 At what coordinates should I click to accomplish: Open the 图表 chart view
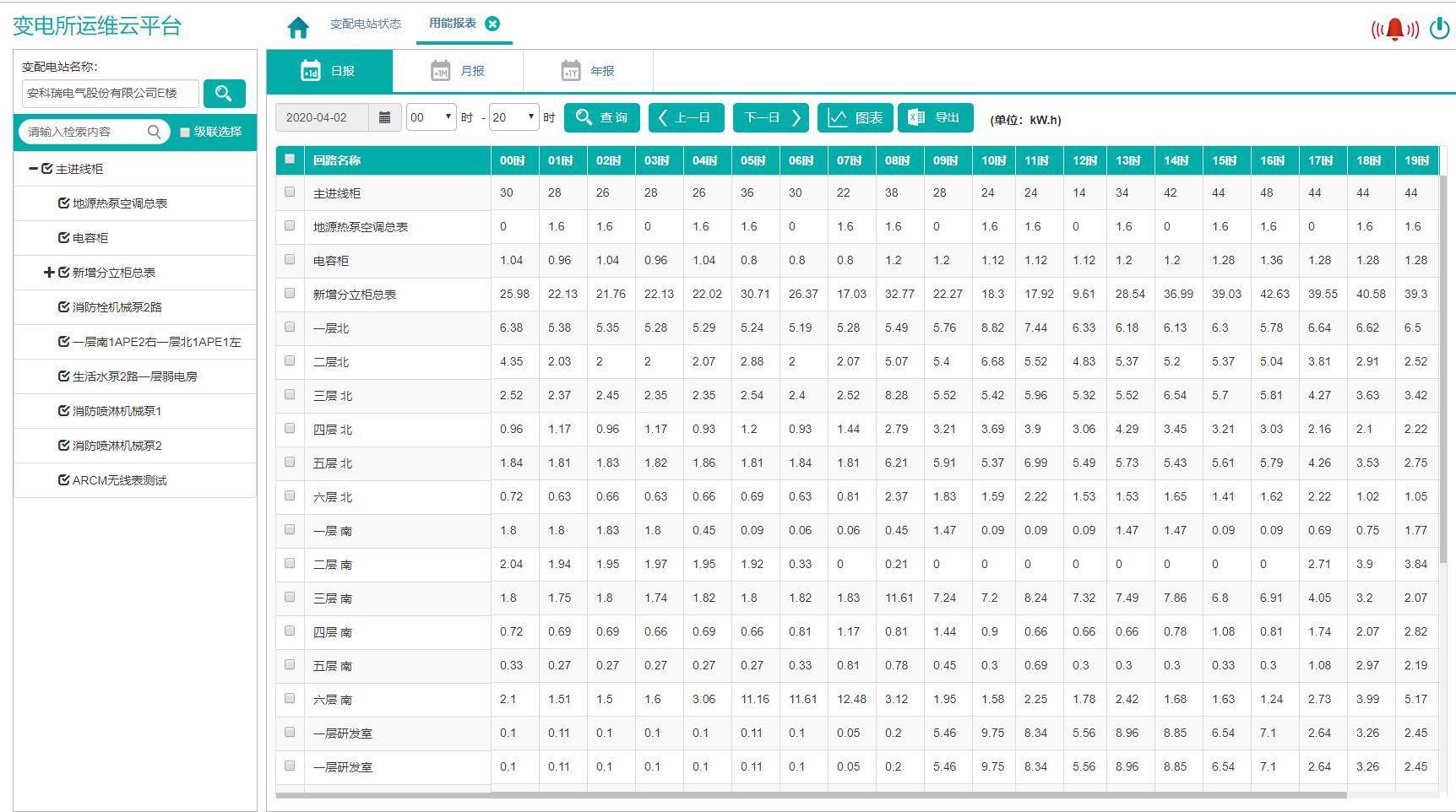[855, 117]
